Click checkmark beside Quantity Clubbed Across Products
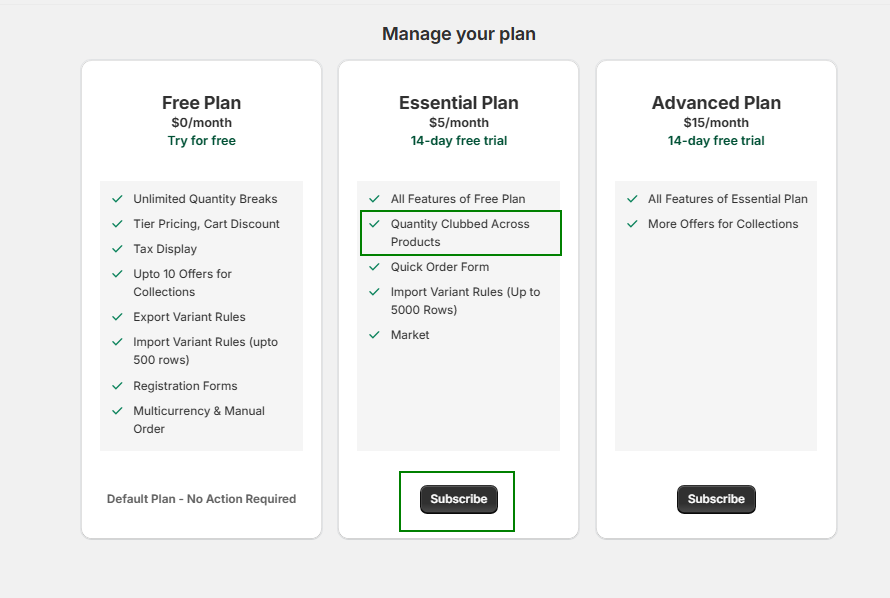This screenshot has height=598, width=890. click(x=375, y=224)
